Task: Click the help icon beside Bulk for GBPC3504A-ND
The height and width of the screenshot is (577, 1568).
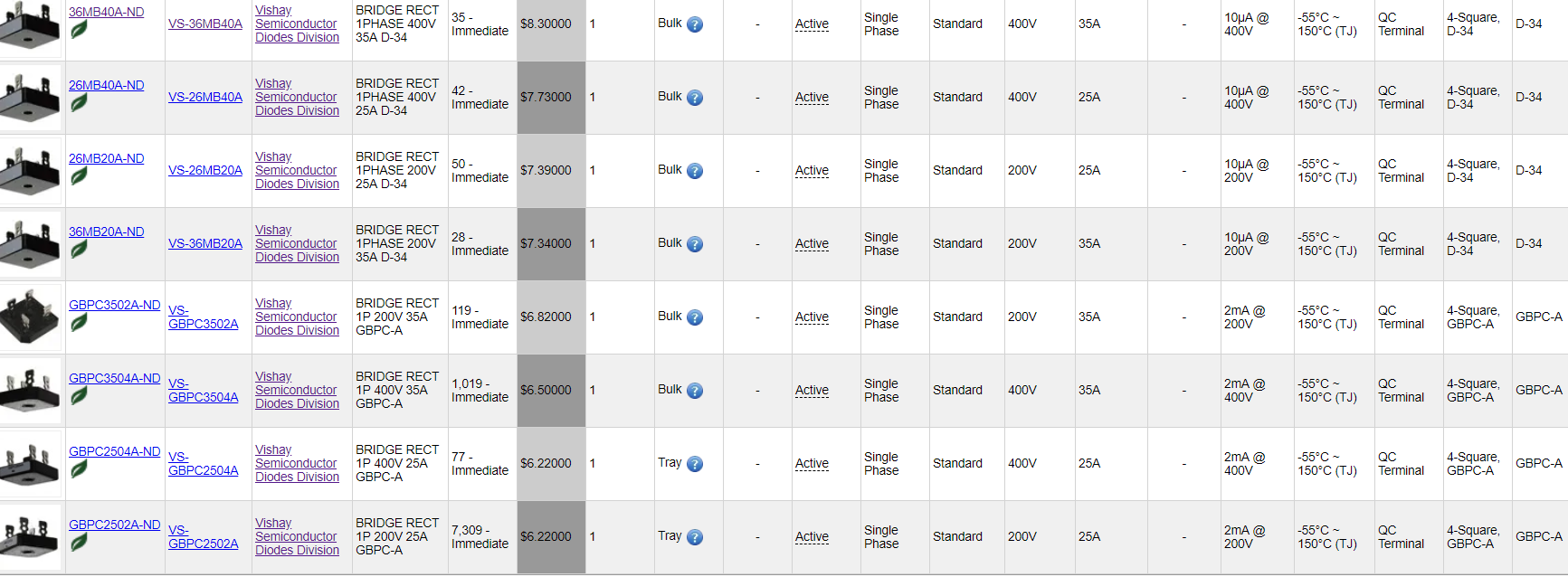Action: pyautogui.click(x=695, y=391)
